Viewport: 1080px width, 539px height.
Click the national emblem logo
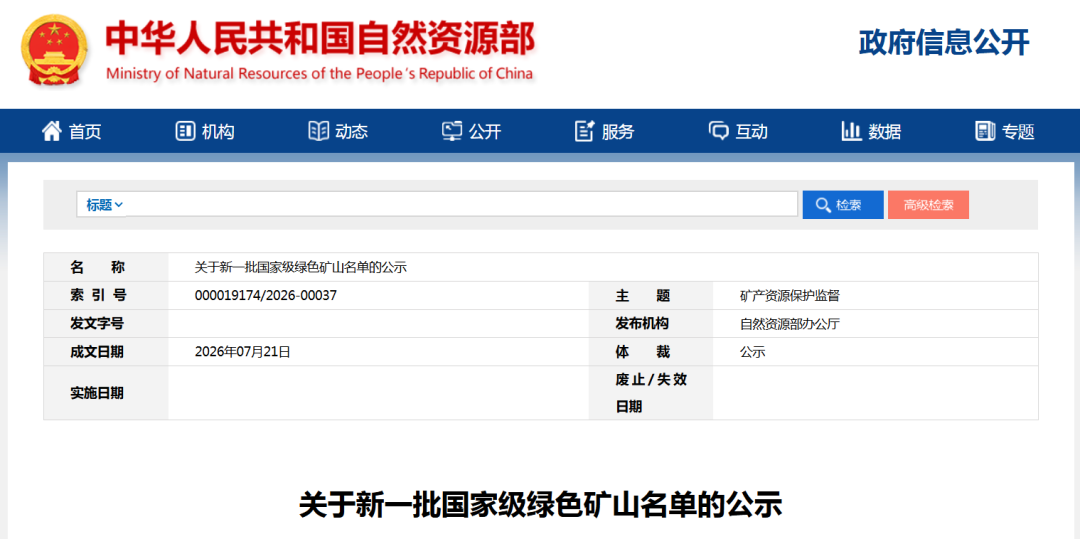pyautogui.click(x=54, y=50)
